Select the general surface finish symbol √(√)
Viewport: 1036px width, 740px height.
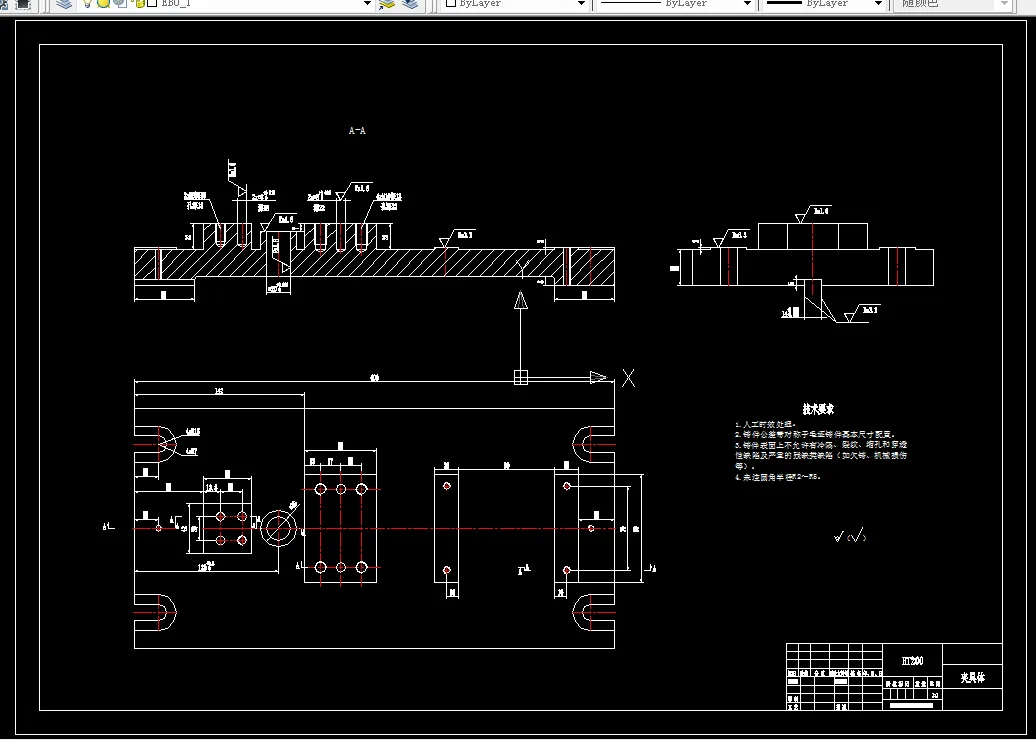(x=850, y=536)
